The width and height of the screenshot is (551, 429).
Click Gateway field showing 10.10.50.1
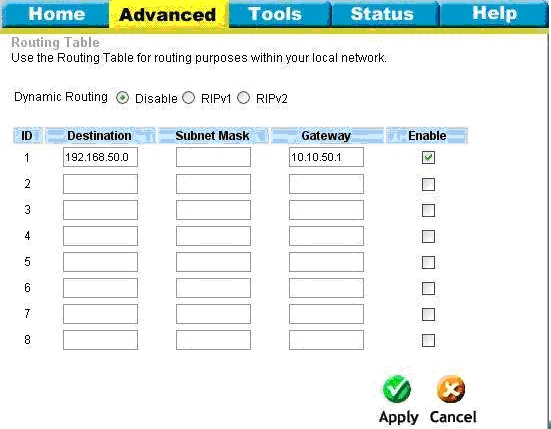326,157
